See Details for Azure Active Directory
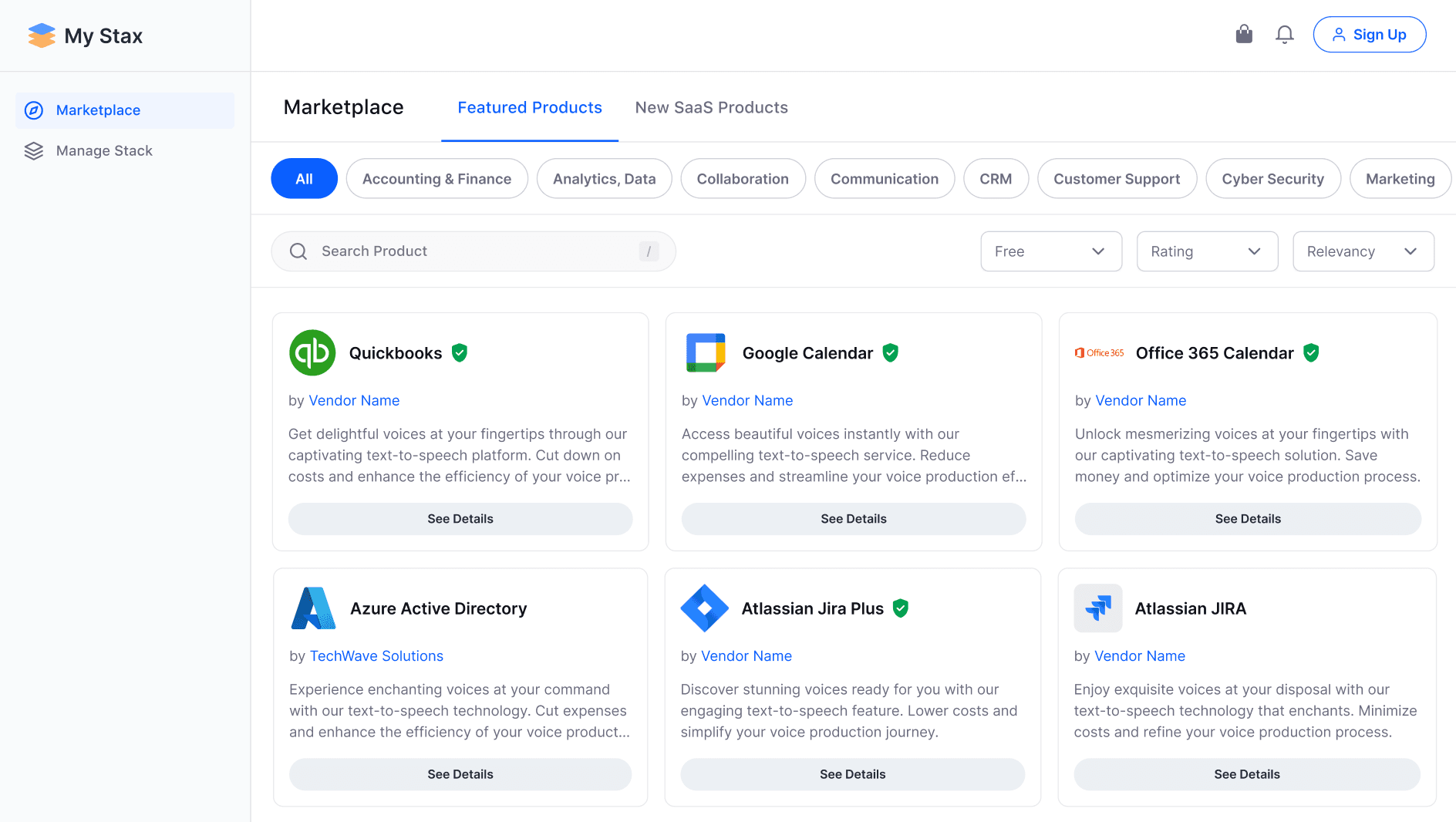Viewport: 1456px width, 822px height. point(460,774)
